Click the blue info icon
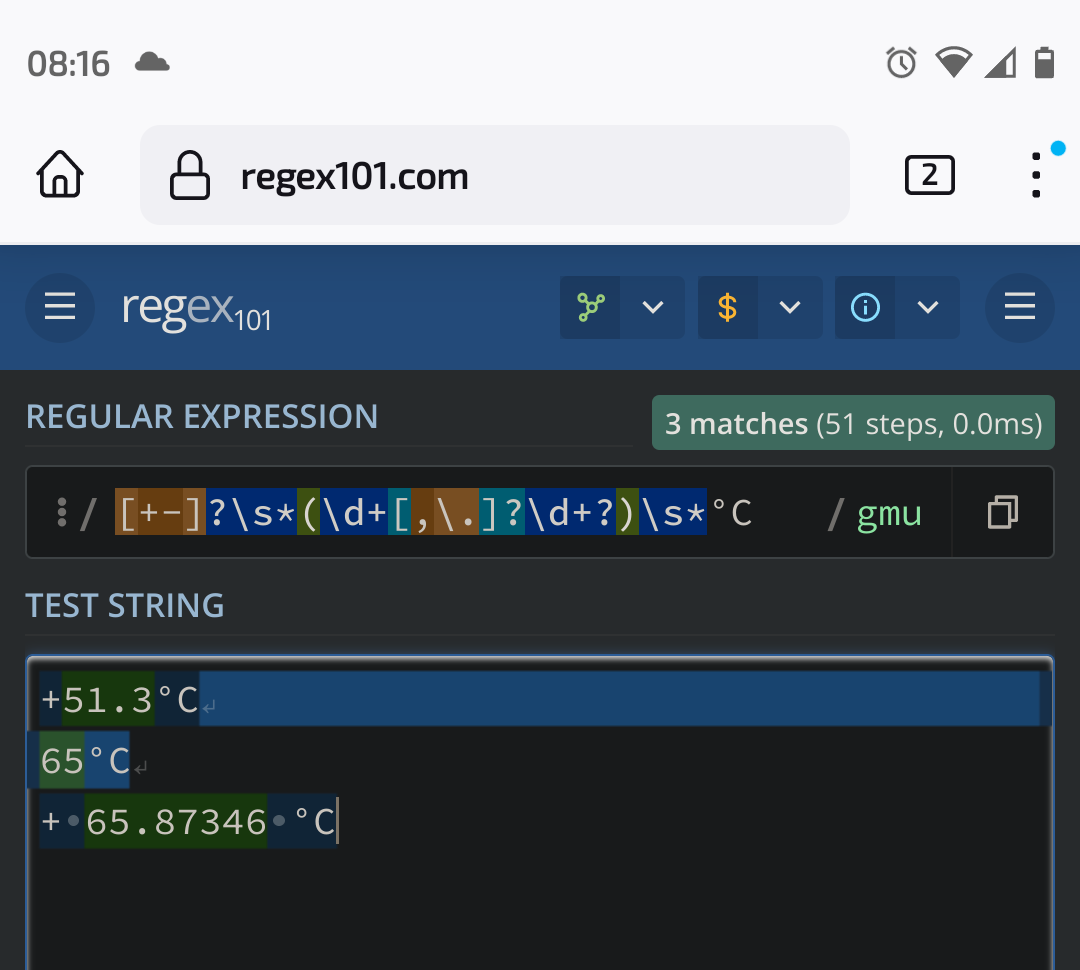The image size is (1080, 970). 865,307
